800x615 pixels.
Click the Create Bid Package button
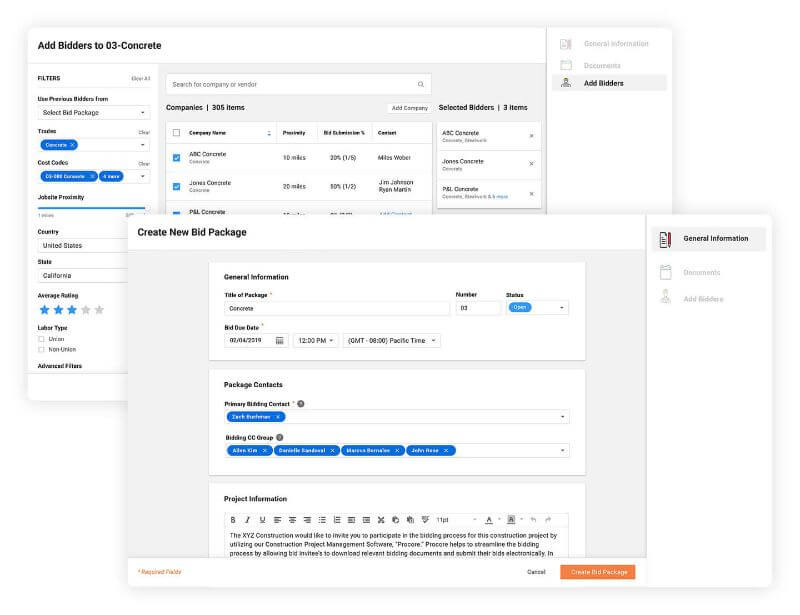(x=598, y=572)
